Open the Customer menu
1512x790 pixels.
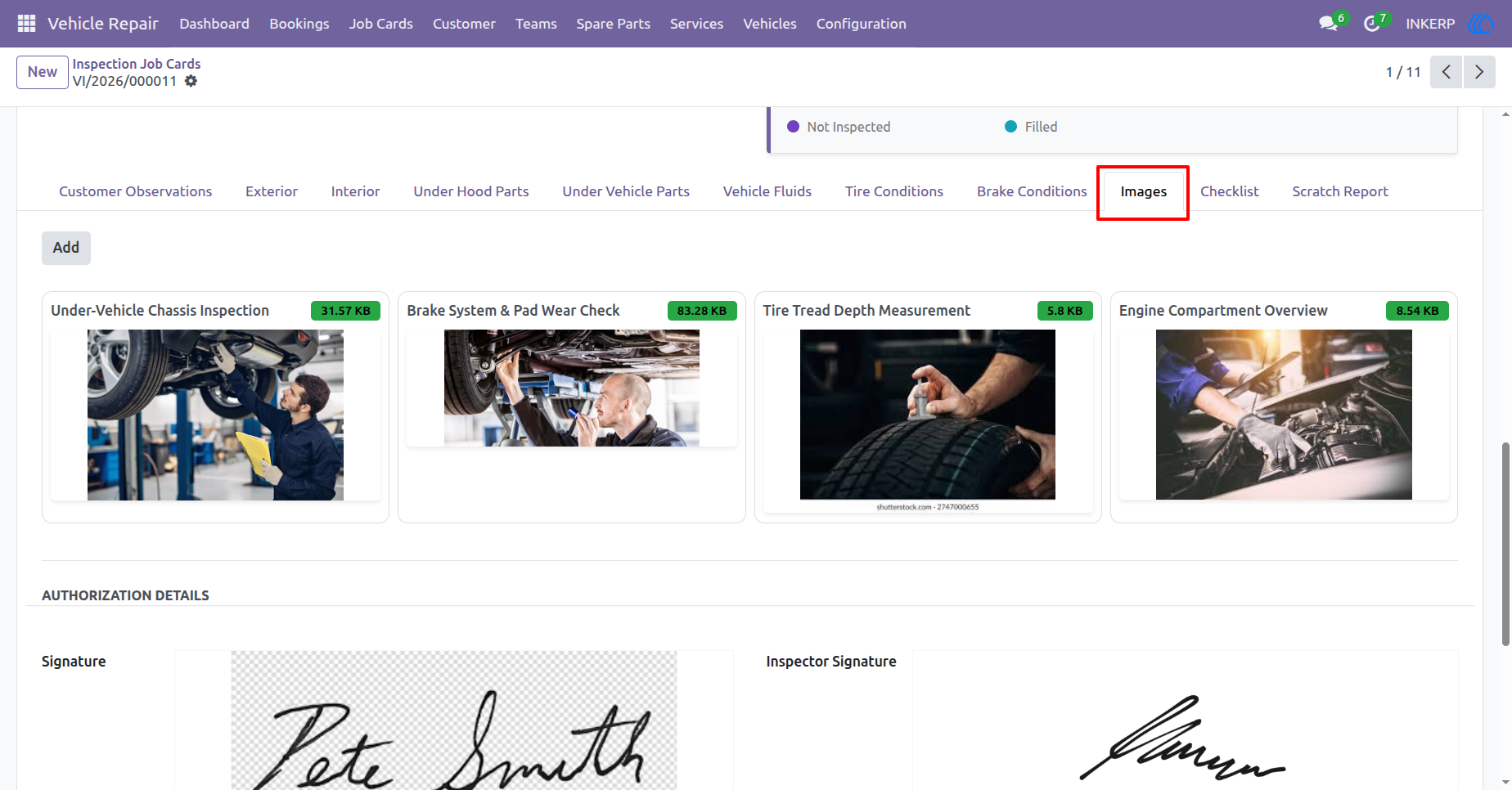pos(464,24)
